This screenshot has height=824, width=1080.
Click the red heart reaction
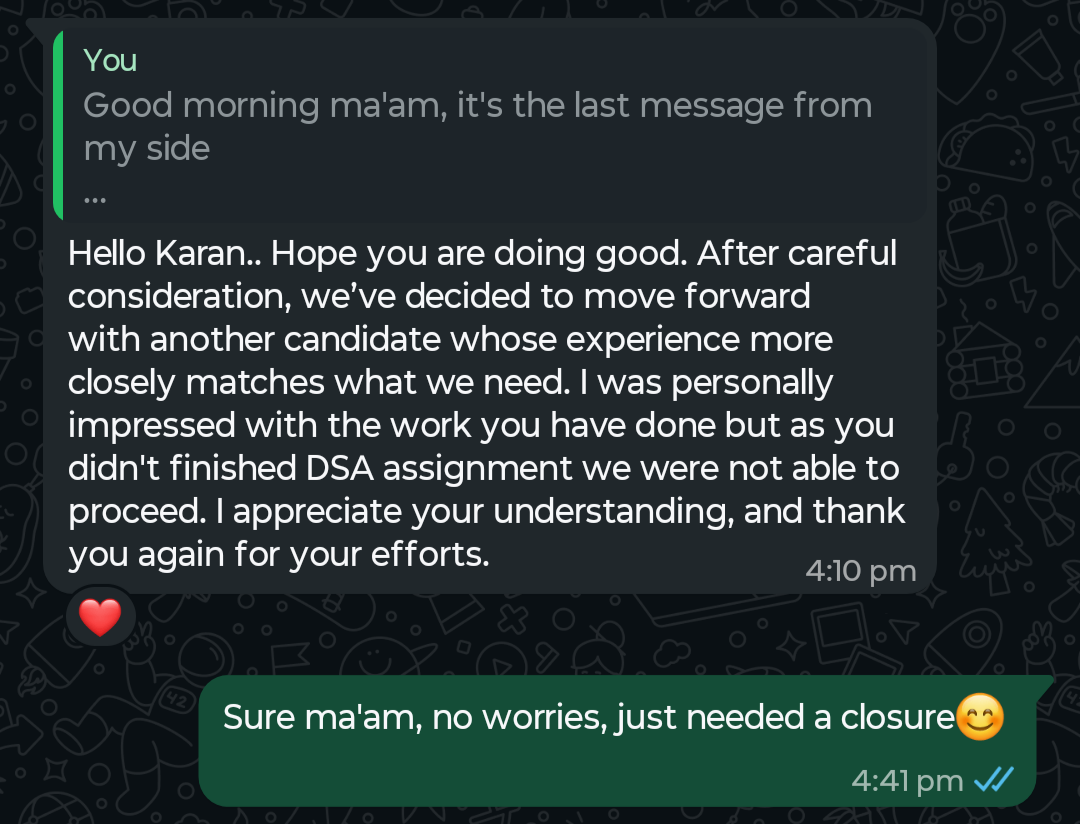point(100,618)
